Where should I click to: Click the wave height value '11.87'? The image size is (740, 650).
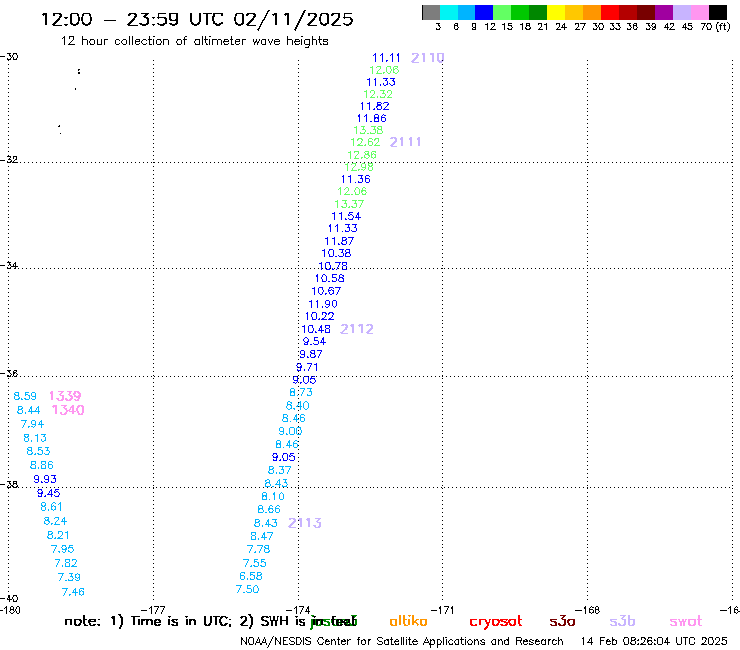pos(339,241)
